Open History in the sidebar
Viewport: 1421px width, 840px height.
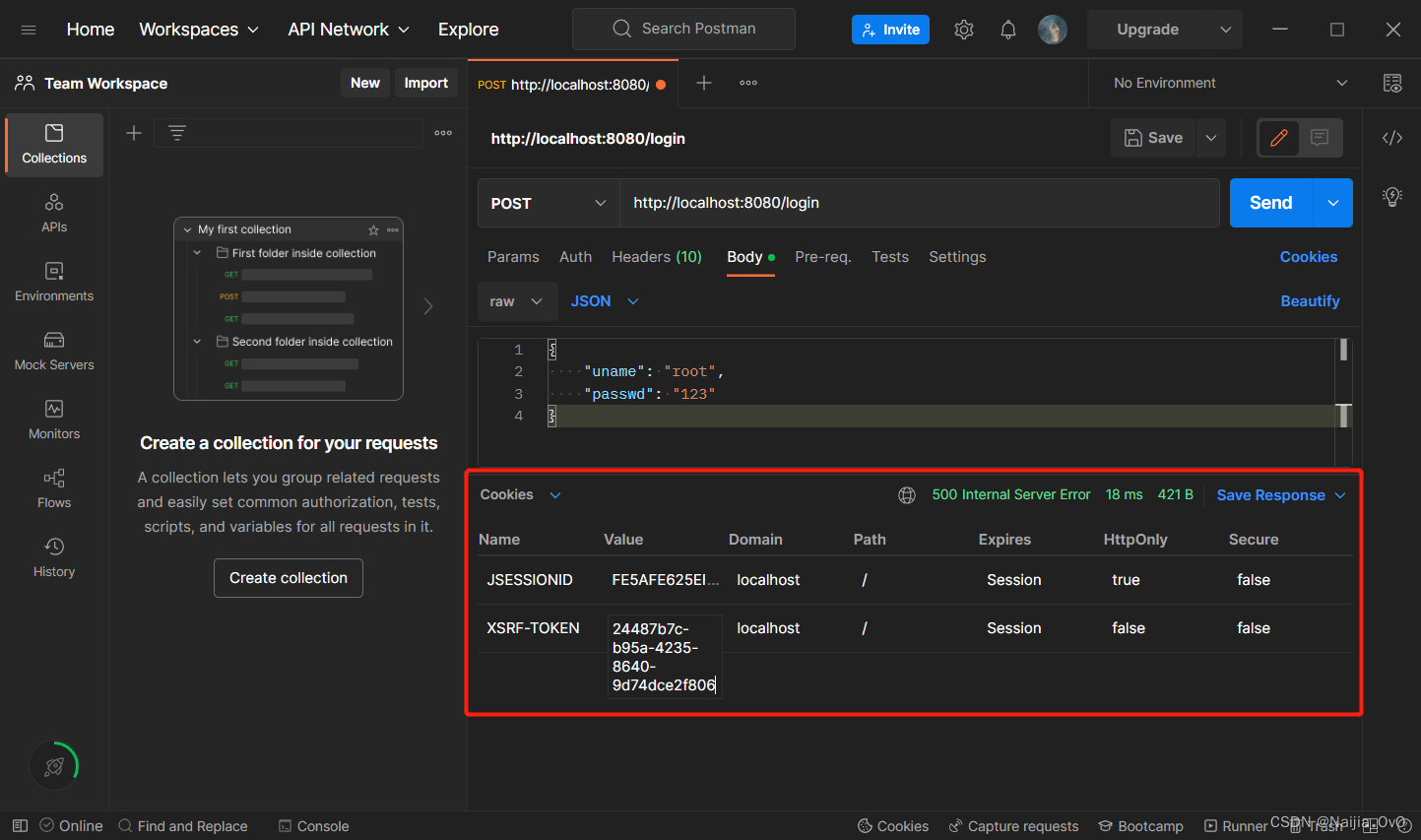click(x=54, y=558)
